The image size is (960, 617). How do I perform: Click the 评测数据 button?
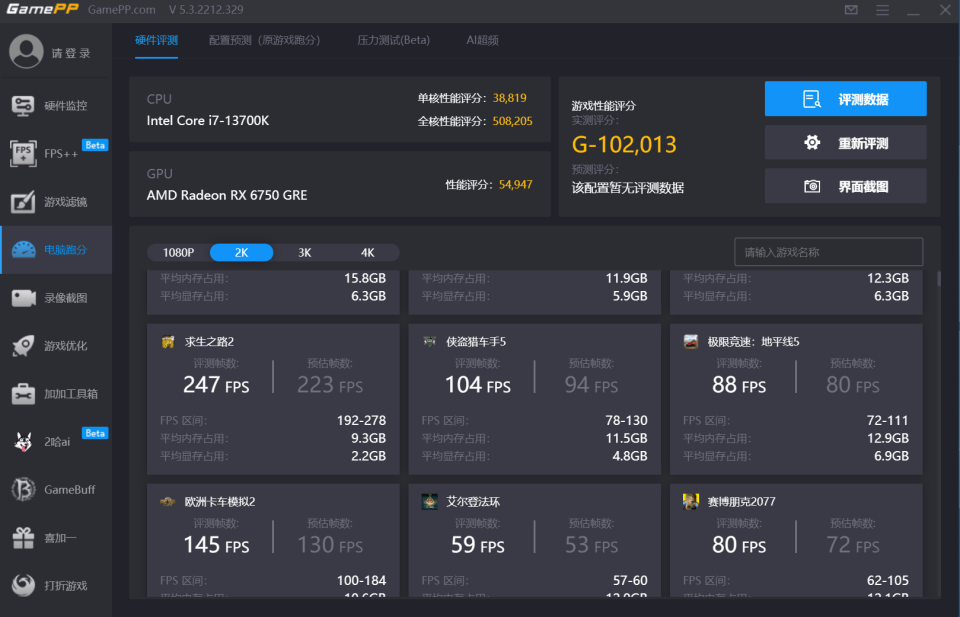[x=846, y=99]
